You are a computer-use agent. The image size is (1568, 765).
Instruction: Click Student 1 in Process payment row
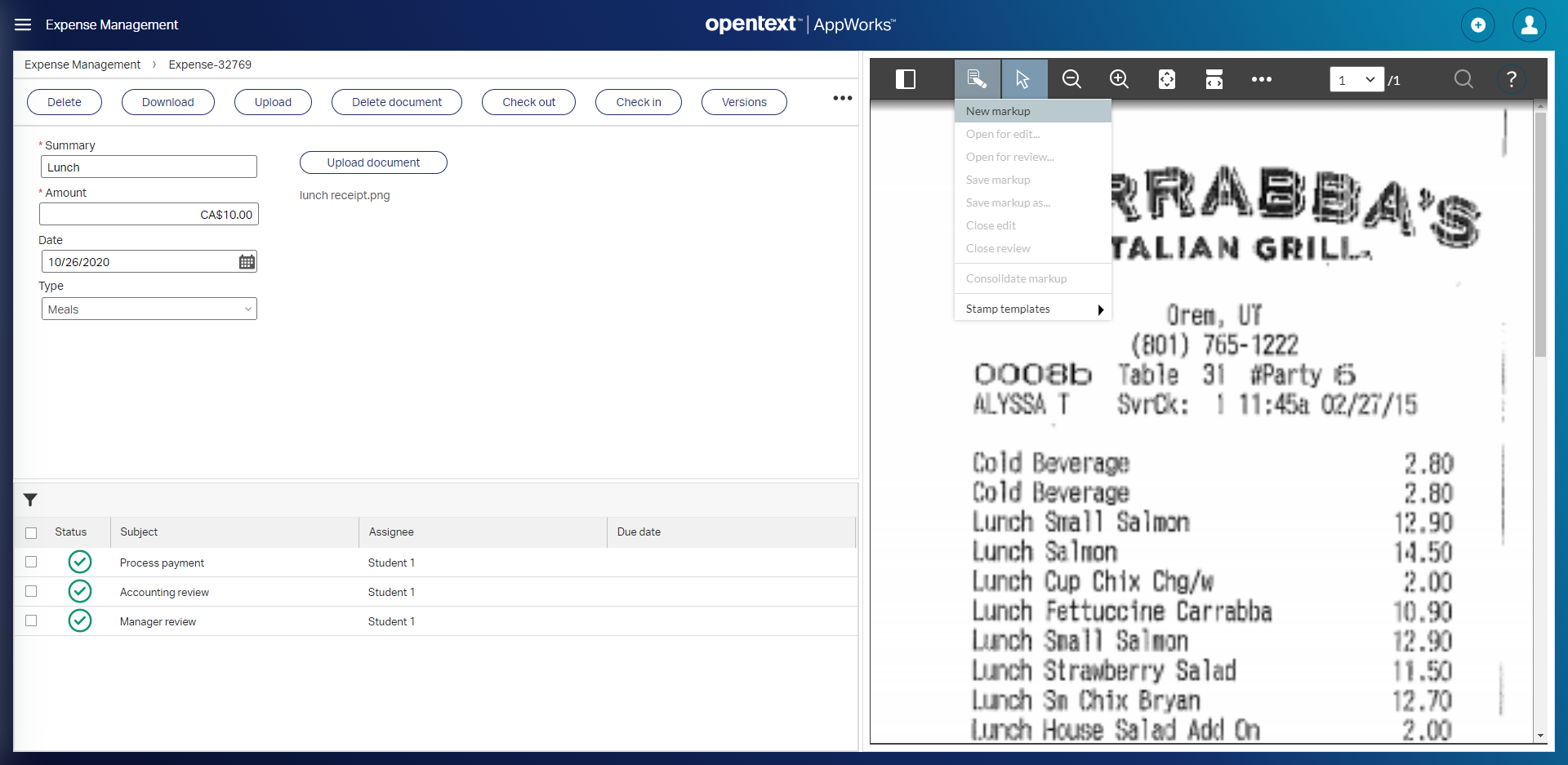point(391,563)
